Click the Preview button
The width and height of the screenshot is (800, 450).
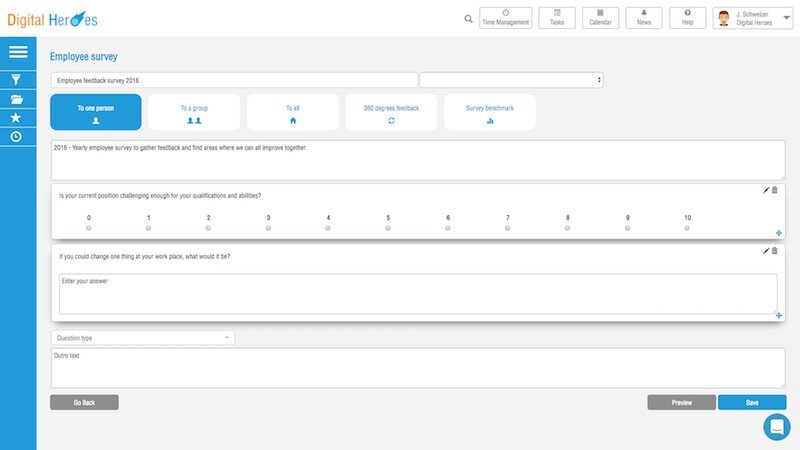tap(681, 402)
